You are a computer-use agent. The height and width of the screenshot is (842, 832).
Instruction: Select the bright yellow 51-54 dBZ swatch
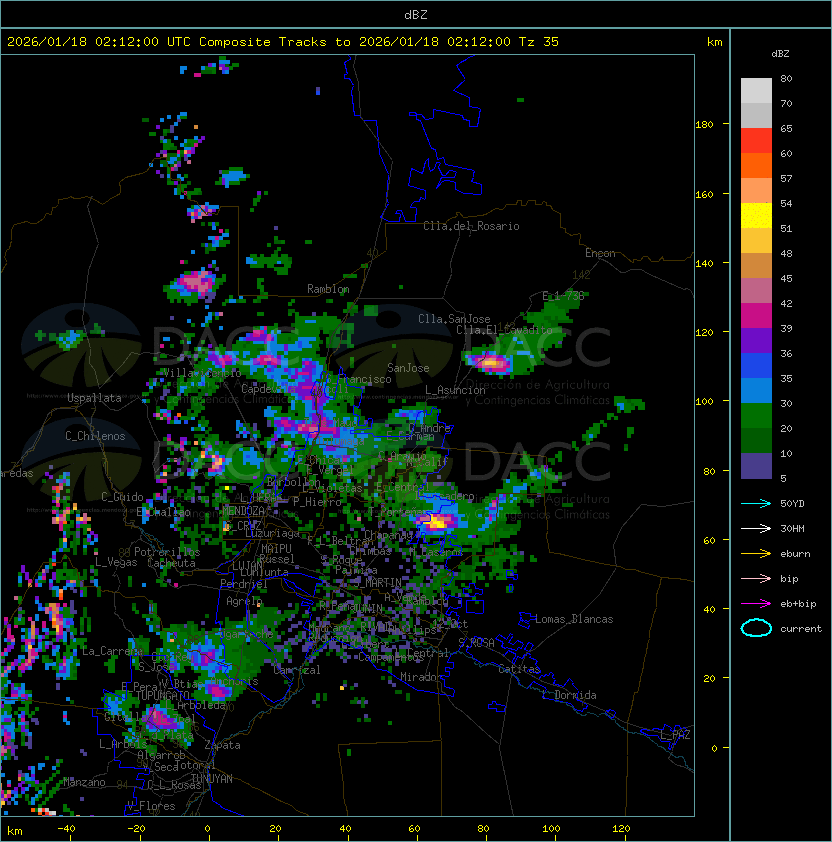[x=756, y=216]
